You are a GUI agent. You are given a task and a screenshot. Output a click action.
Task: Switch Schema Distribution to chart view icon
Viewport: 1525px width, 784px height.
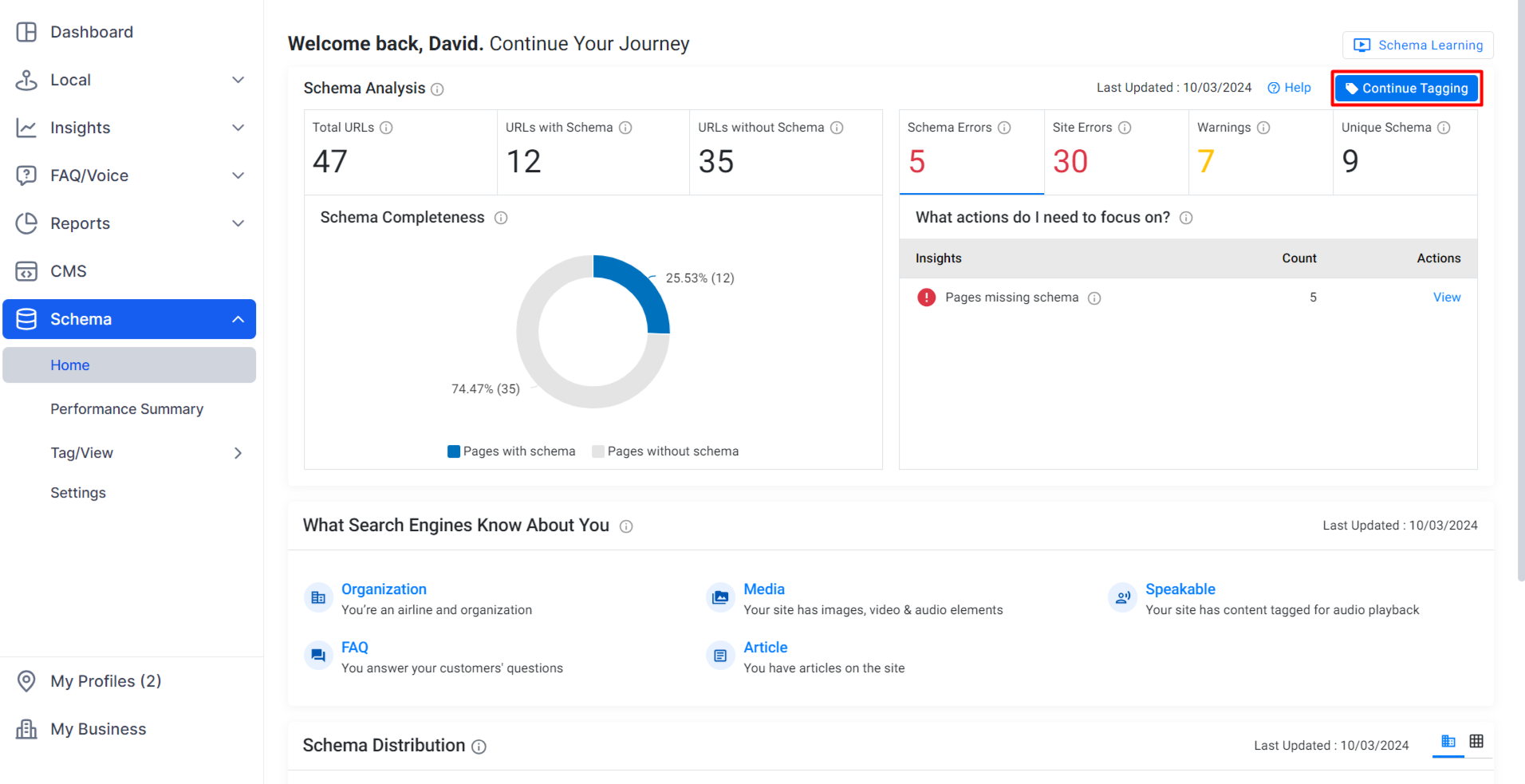pos(1448,742)
